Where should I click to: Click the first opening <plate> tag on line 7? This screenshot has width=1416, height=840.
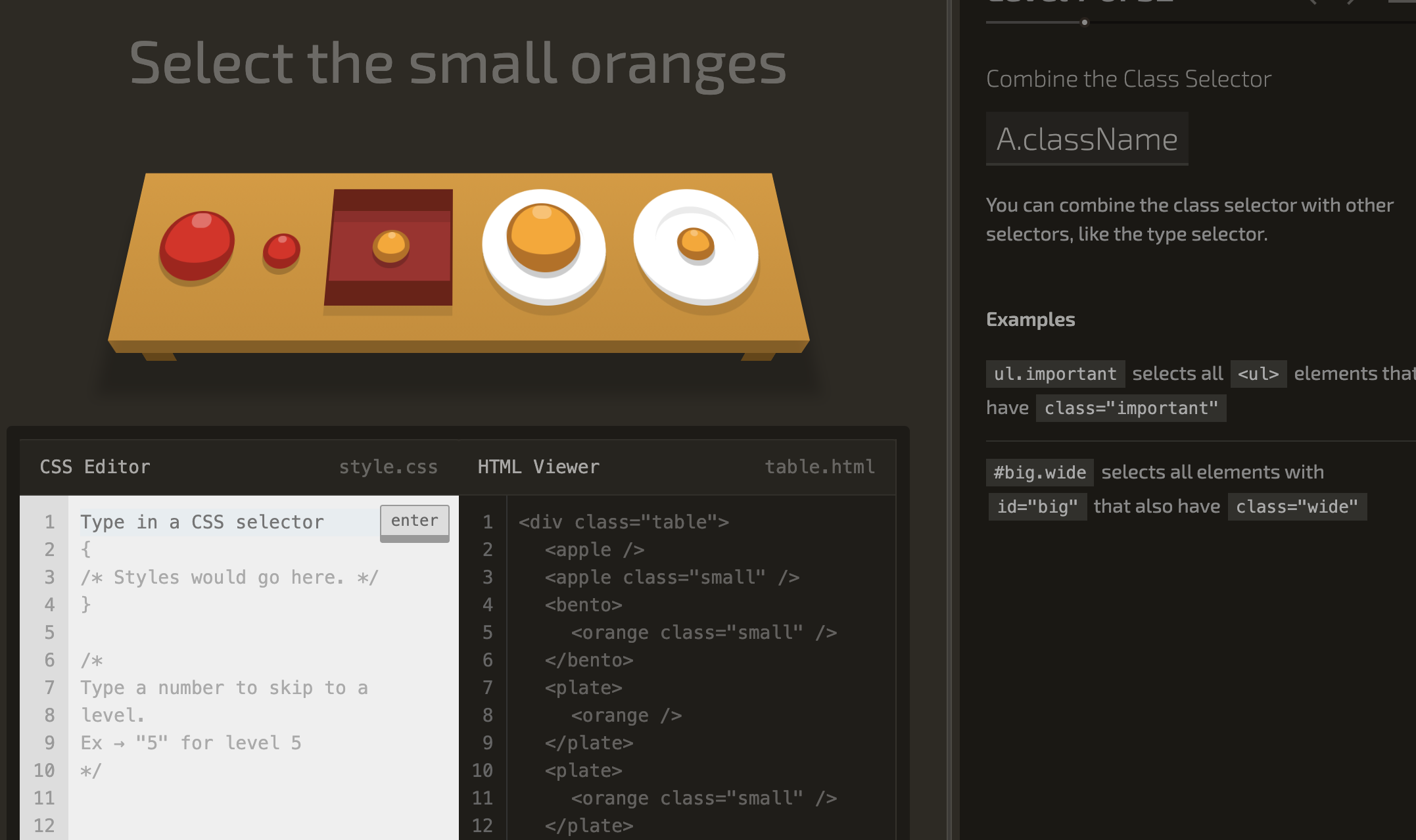(583, 688)
